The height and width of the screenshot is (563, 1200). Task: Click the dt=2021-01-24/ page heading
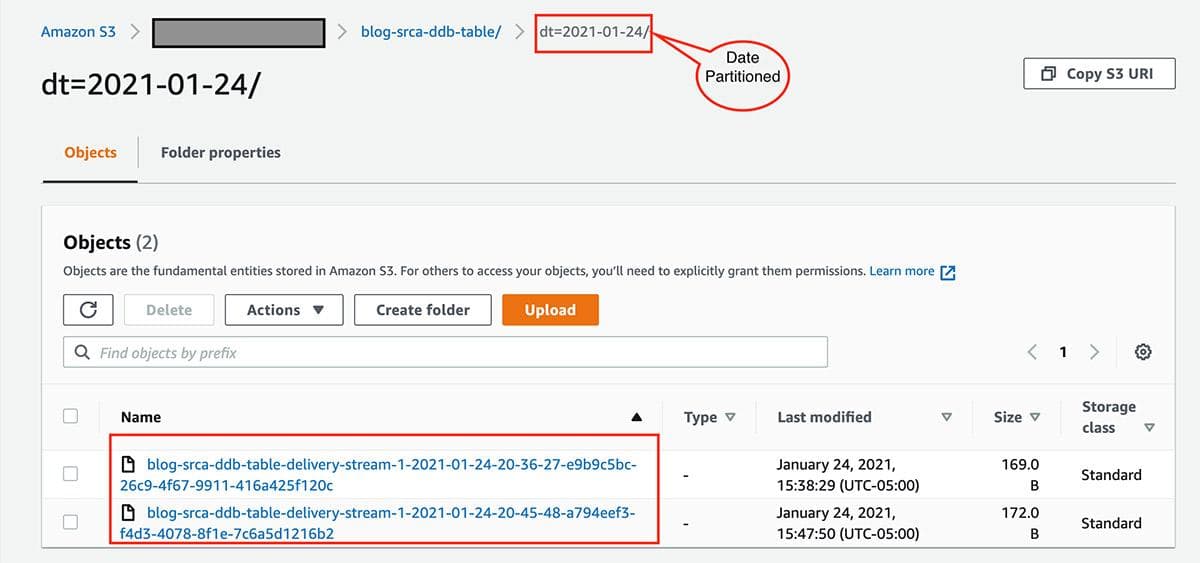coord(151,85)
